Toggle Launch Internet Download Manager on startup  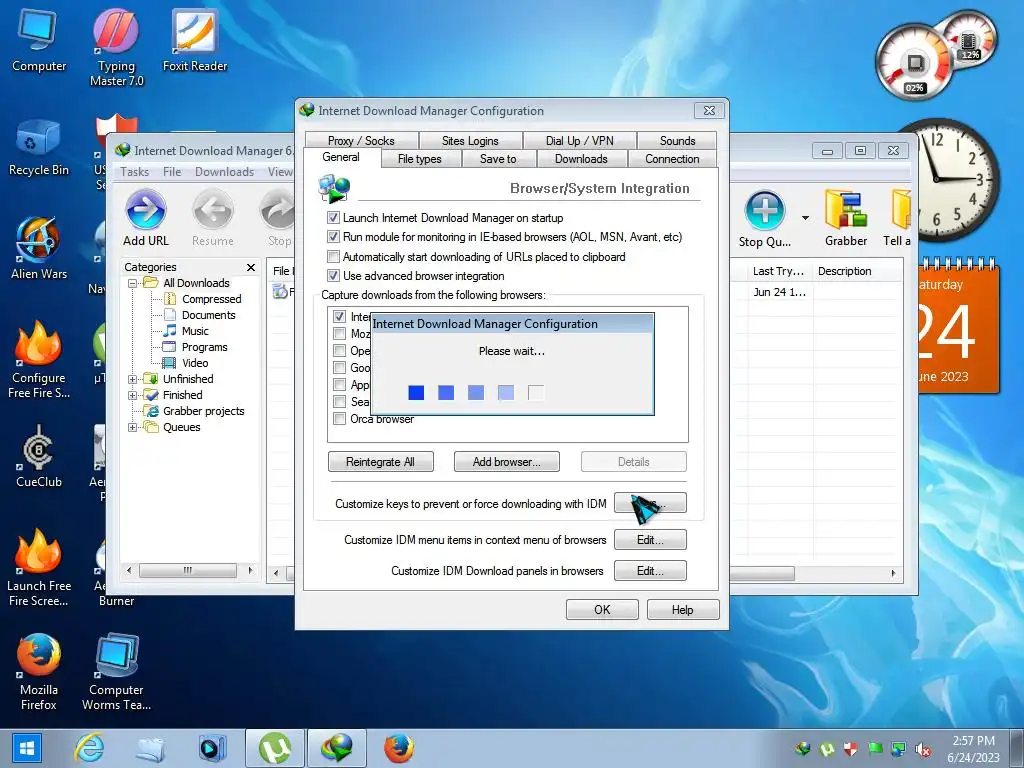333,217
